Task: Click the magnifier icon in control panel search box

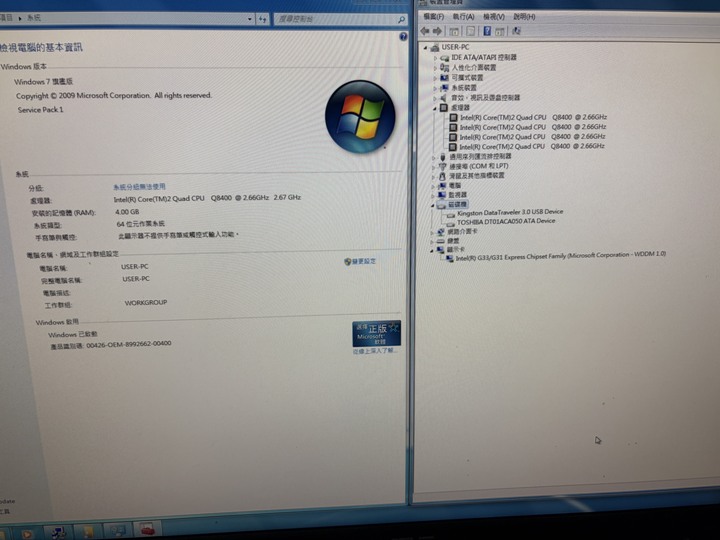Action: [x=401, y=19]
